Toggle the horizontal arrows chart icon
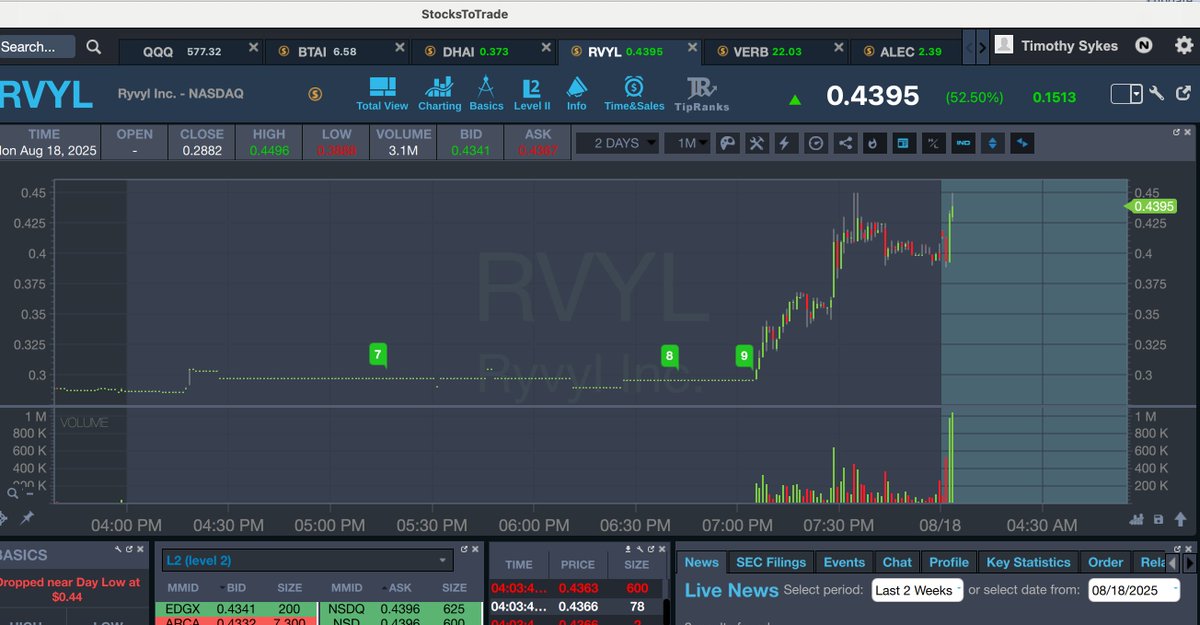The image size is (1200, 625). 1021,143
